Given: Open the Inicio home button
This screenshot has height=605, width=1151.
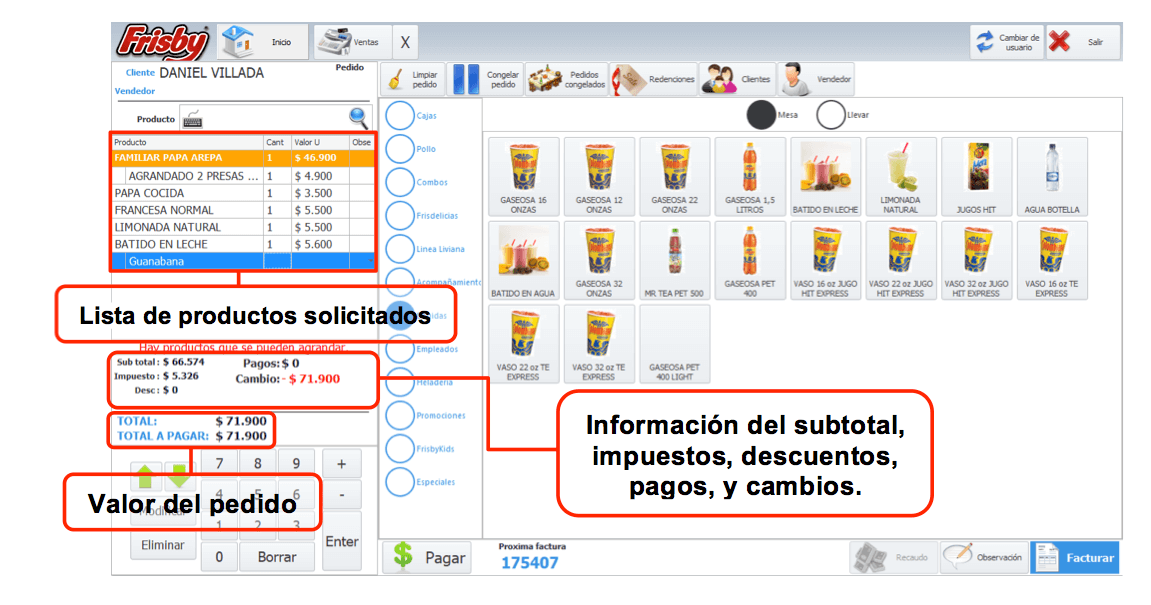Looking at the screenshot, I should point(264,42).
